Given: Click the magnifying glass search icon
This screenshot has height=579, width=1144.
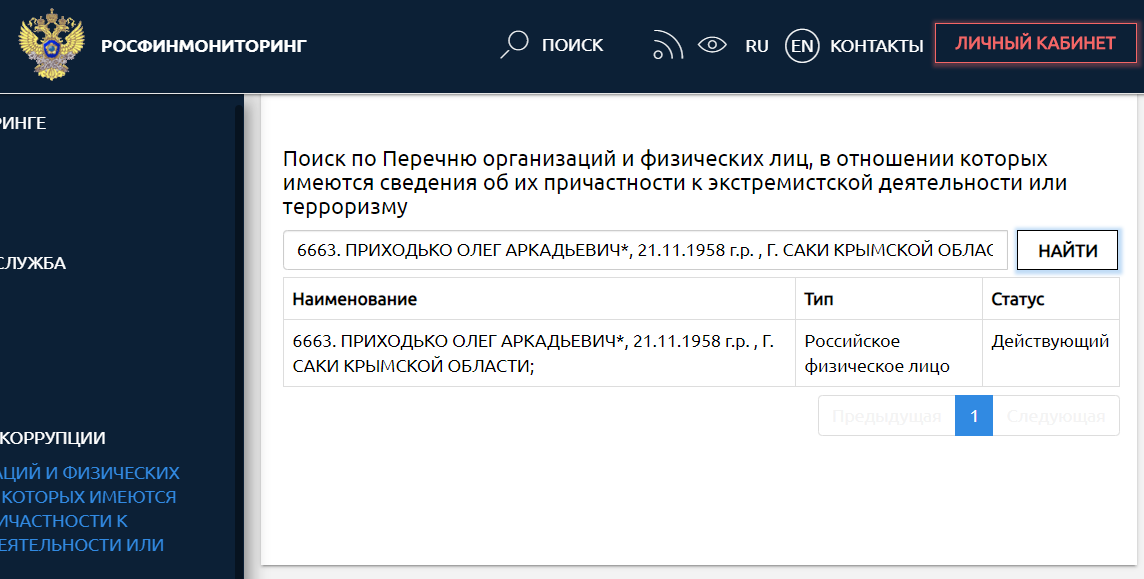Looking at the screenshot, I should click(515, 44).
